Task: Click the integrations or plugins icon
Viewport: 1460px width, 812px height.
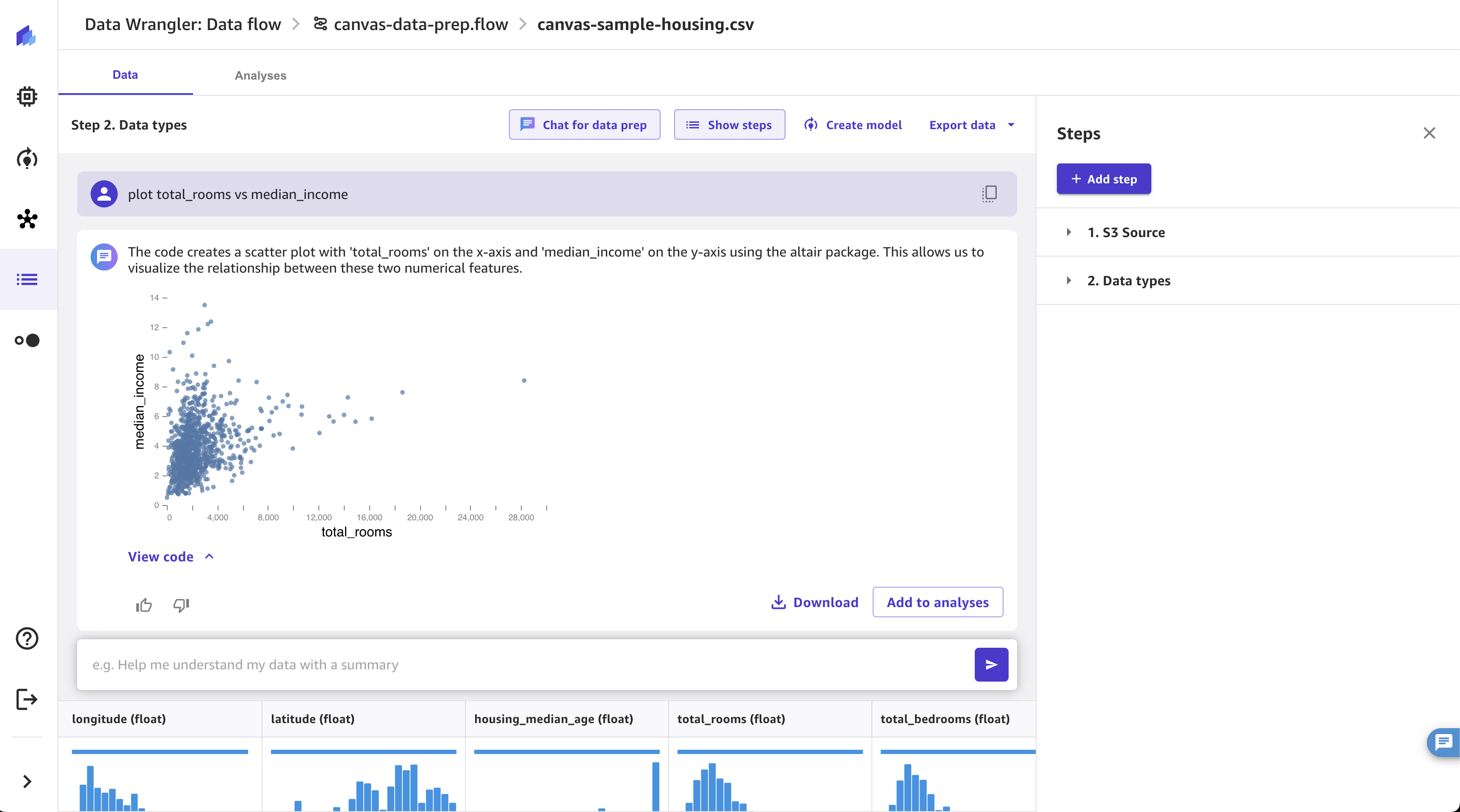Action: point(27,219)
